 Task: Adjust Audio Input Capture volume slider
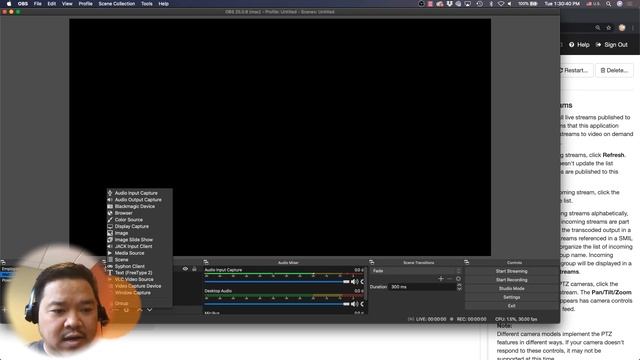pyautogui.click(x=277, y=282)
